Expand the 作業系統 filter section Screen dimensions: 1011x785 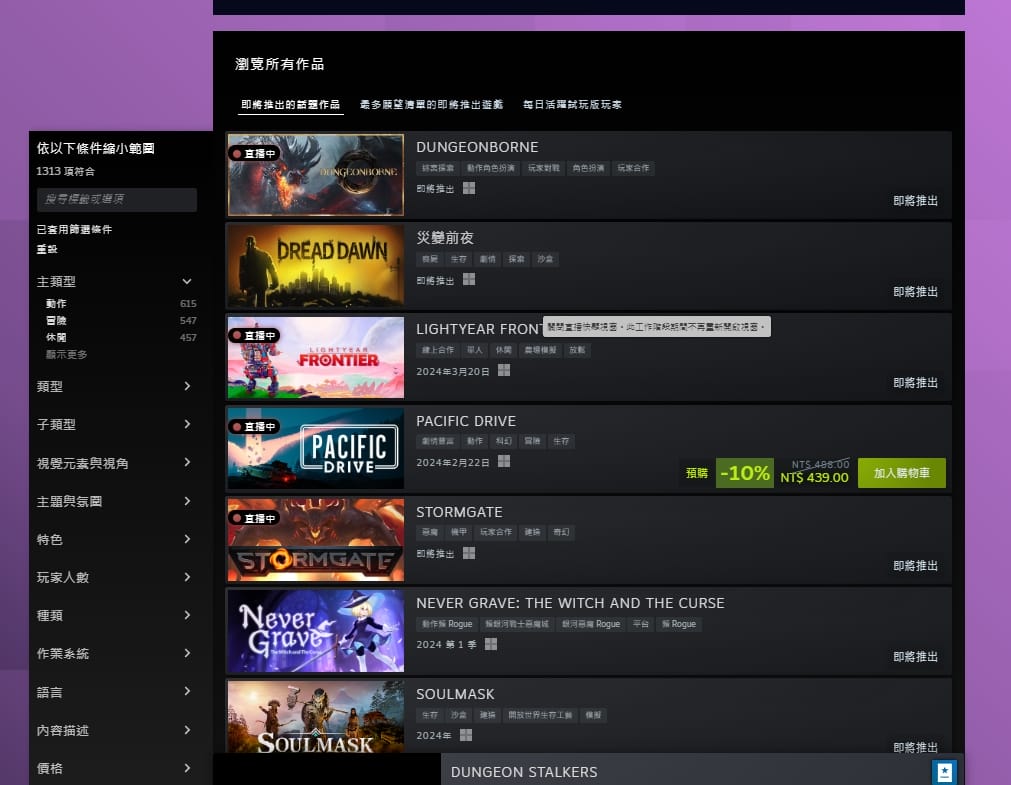[x=187, y=653]
